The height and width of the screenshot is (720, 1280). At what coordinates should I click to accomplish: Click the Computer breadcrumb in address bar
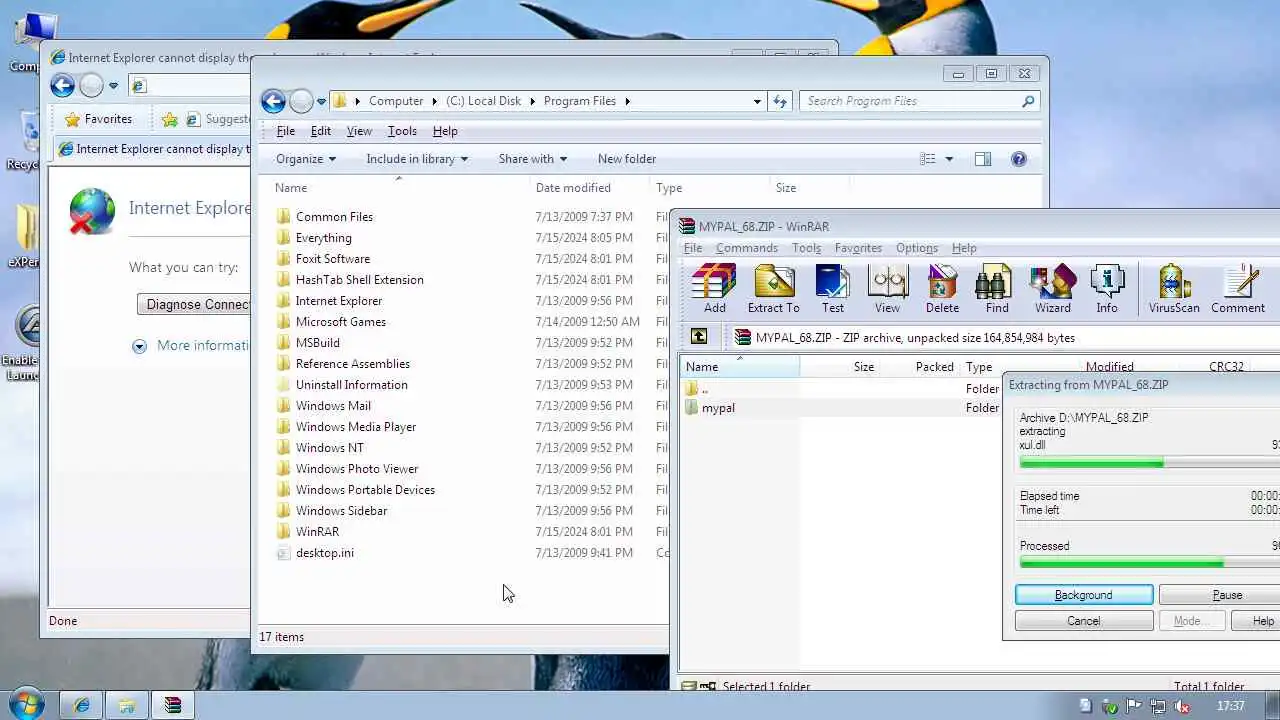click(x=396, y=101)
